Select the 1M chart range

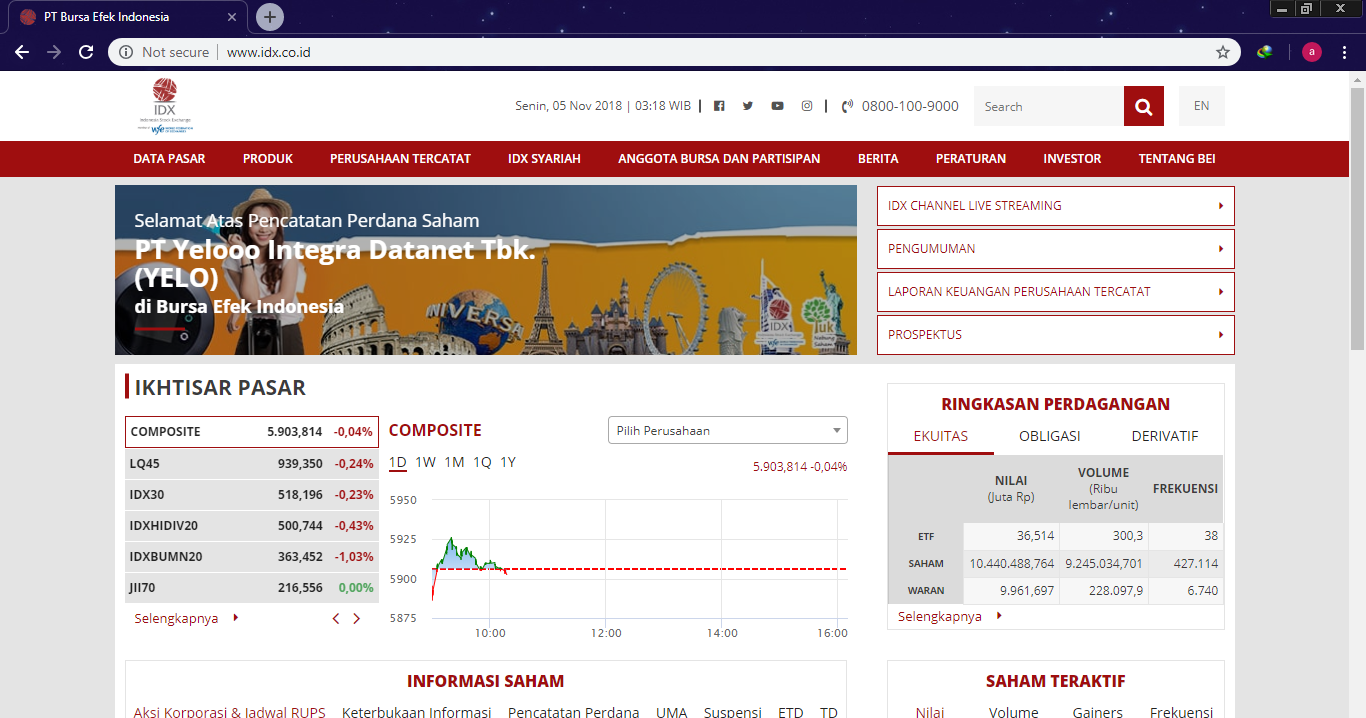coord(455,462)
